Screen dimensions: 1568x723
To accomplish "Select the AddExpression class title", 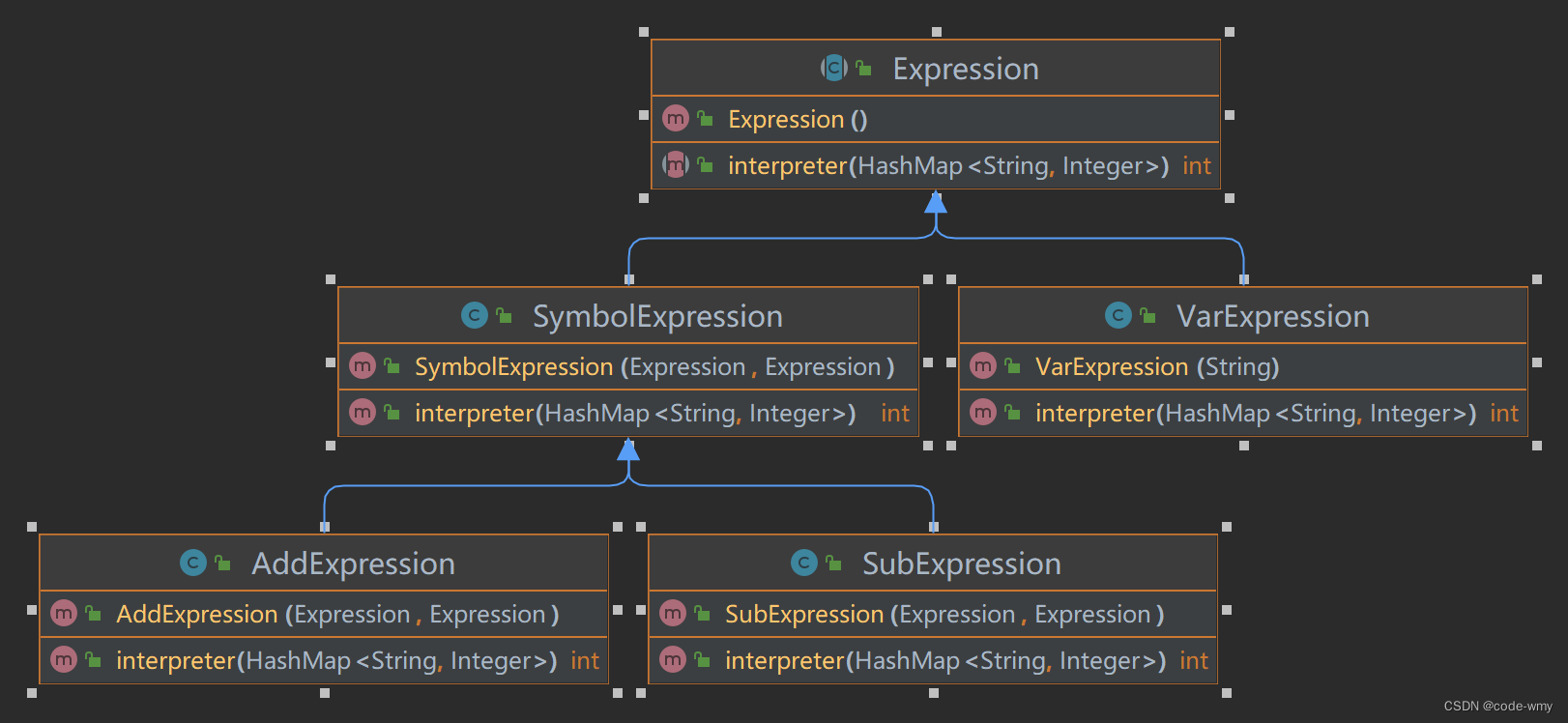I will pos(353,564).
